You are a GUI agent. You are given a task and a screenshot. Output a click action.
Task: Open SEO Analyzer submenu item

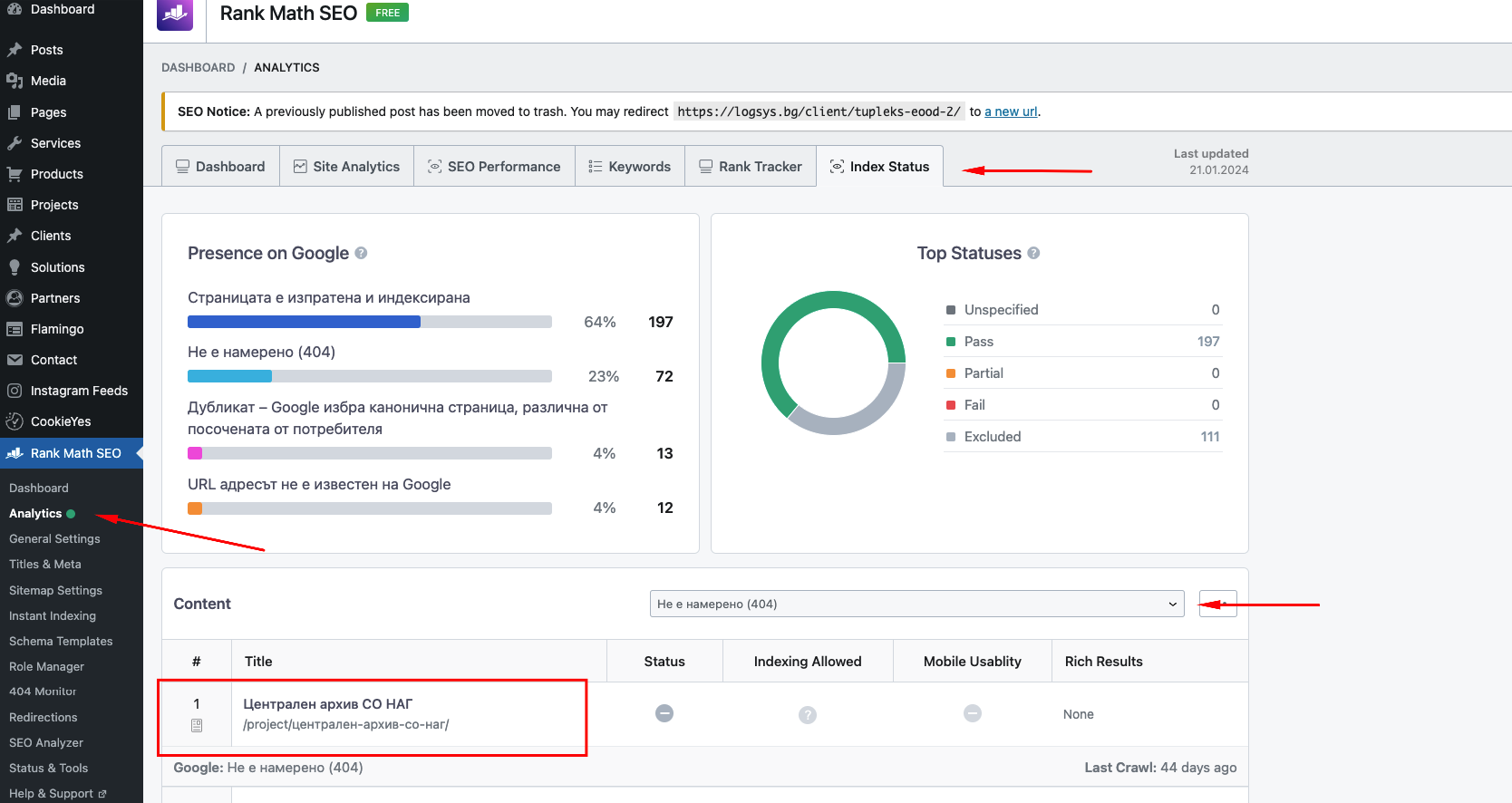pos(46,742)
